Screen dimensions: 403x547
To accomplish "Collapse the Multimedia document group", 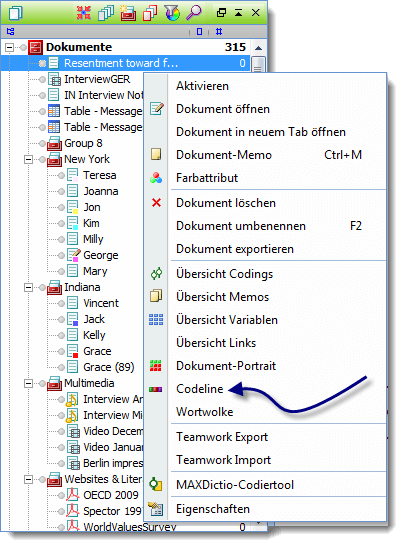I will [x=29, y=383].
